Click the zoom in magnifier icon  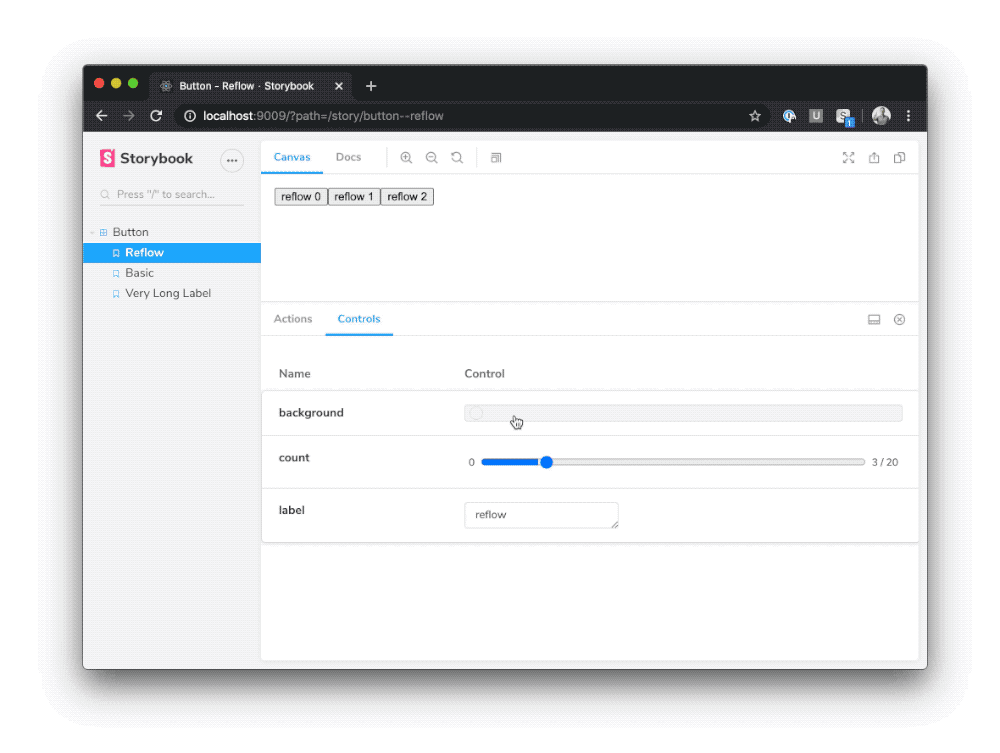(x=406, y=157)
